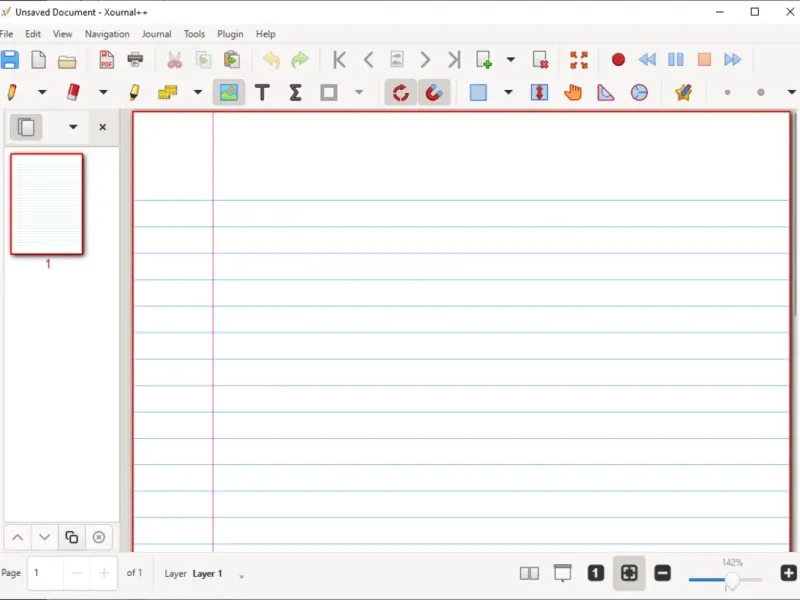Toggle rotation snapping
Image resolution: width=800 pixels, height=600 pixels.
[x=401, y=92]
